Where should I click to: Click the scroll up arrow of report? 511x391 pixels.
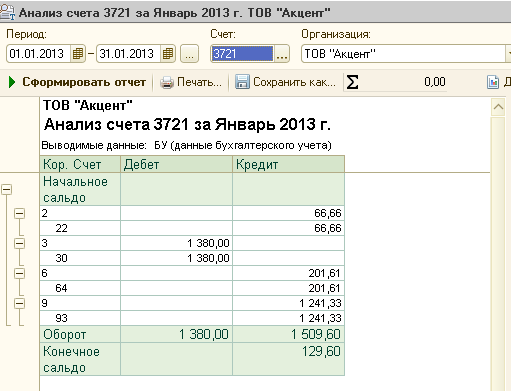pyautogui.click(x=498, y=107)
